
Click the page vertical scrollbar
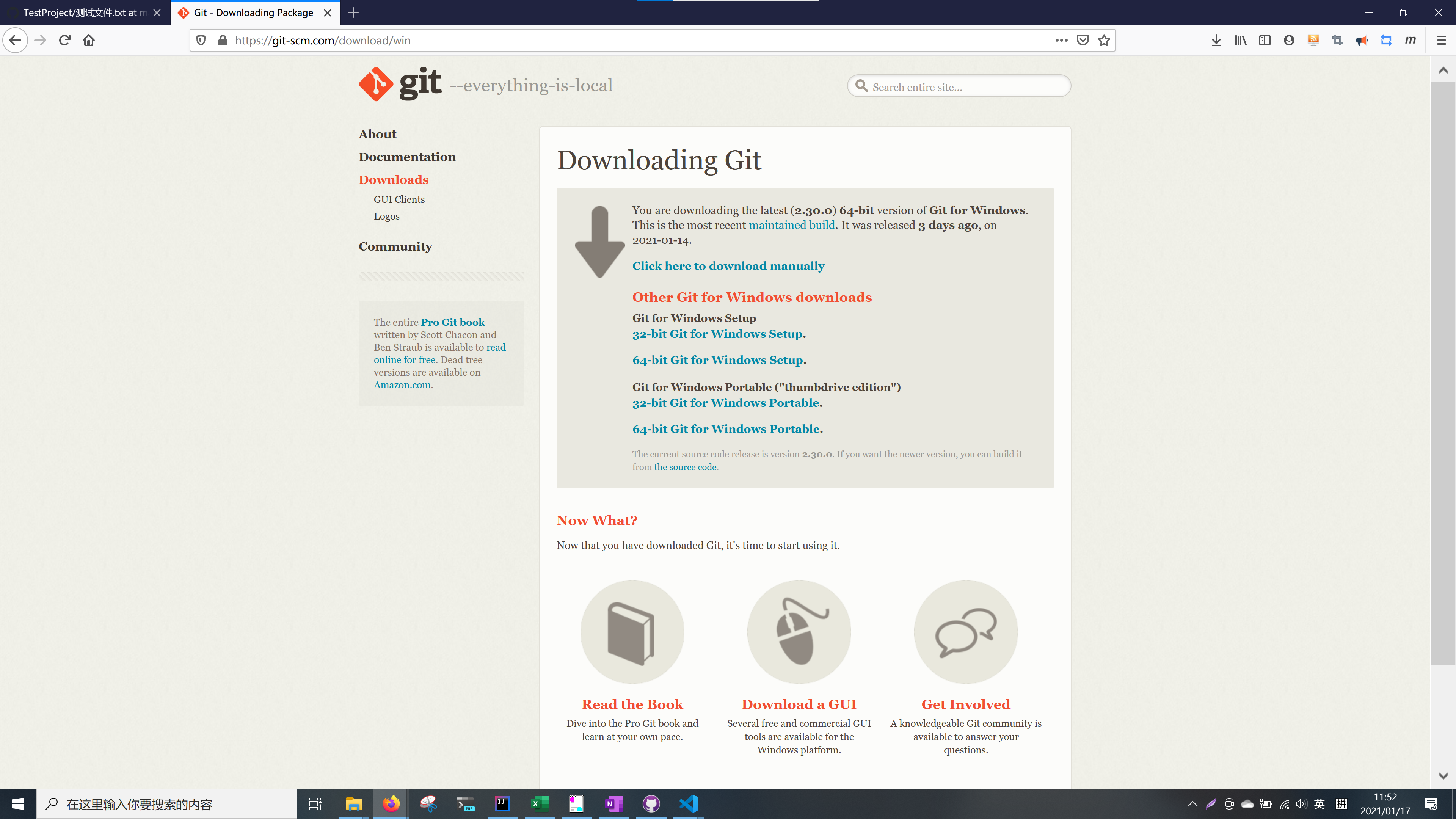pos(1442,373)
